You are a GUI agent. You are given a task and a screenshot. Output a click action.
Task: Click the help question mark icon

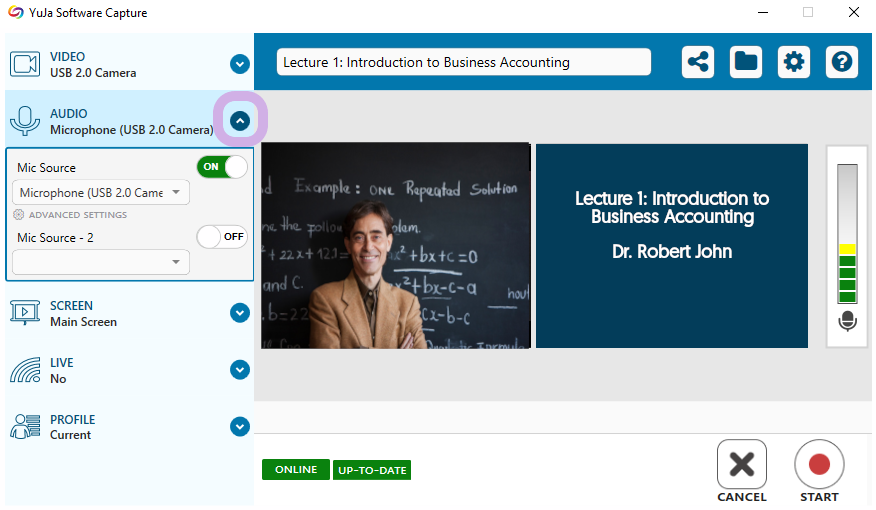click(842, 61)
